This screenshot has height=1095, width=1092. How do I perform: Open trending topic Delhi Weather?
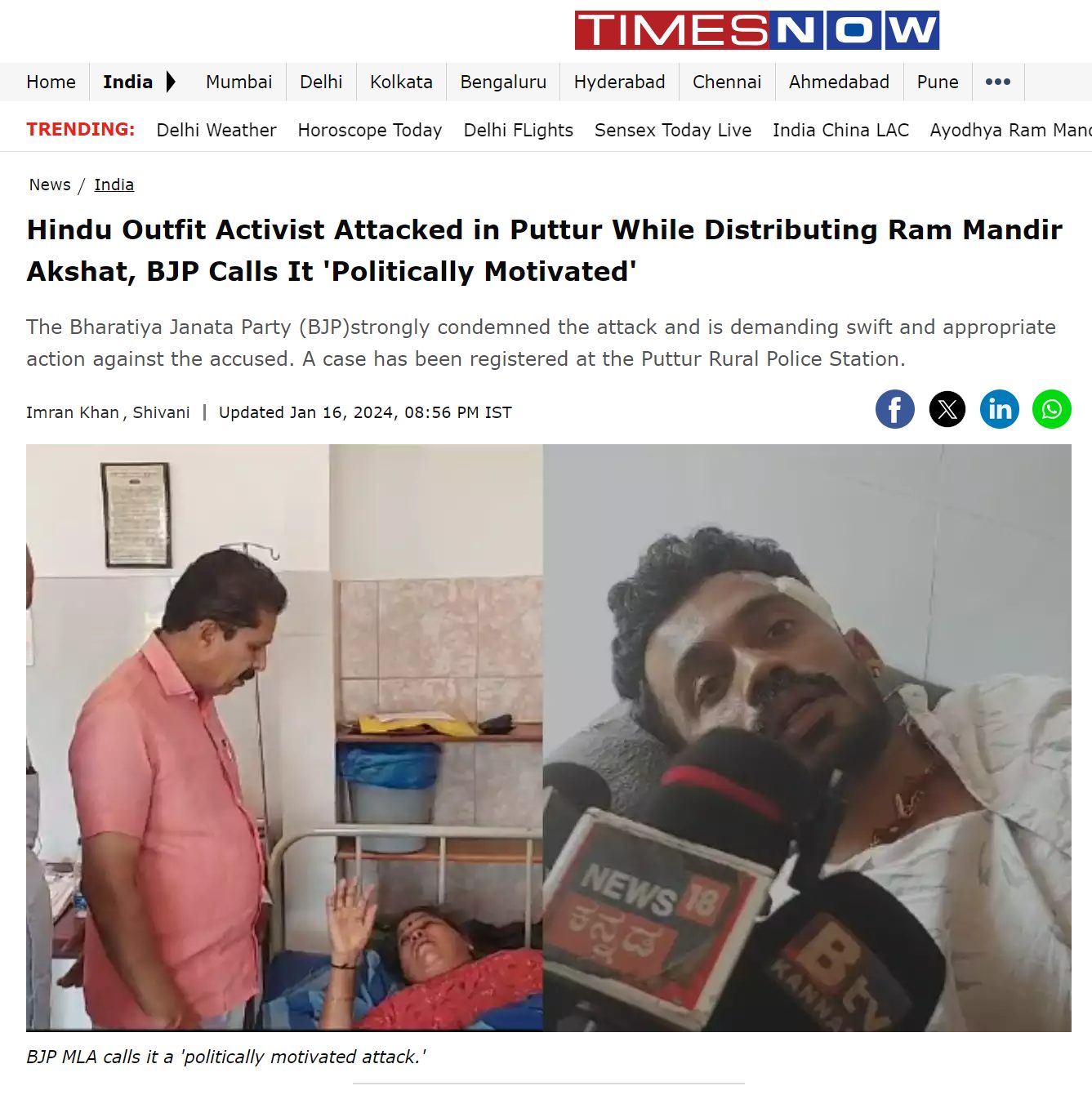point(216,130)
